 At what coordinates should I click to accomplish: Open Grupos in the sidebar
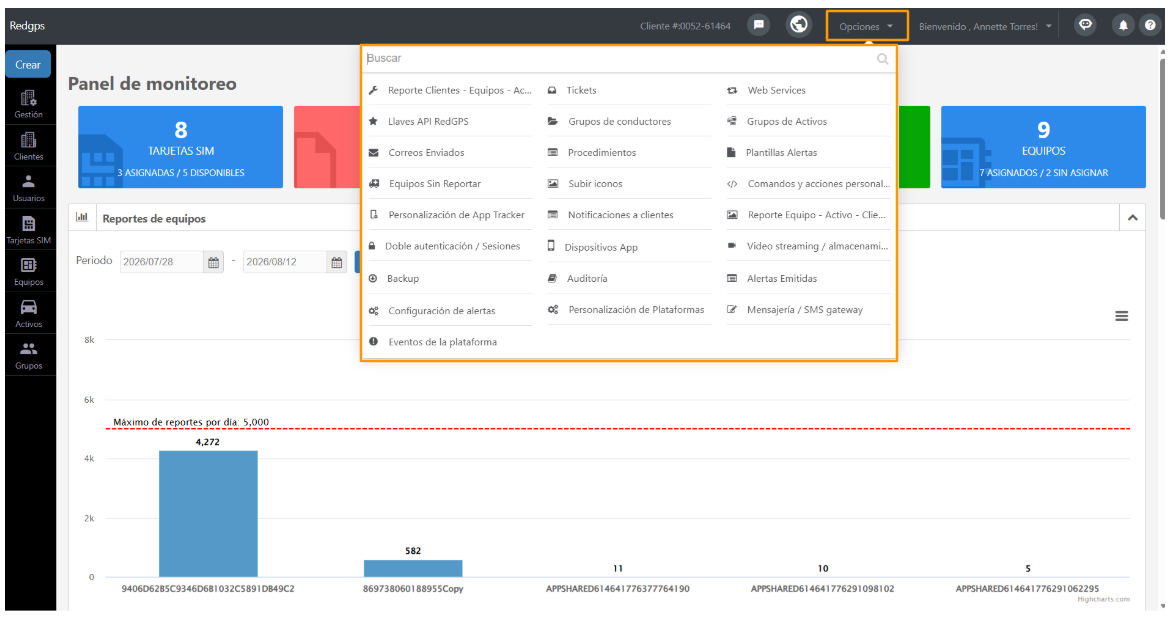tap(28, 356)
